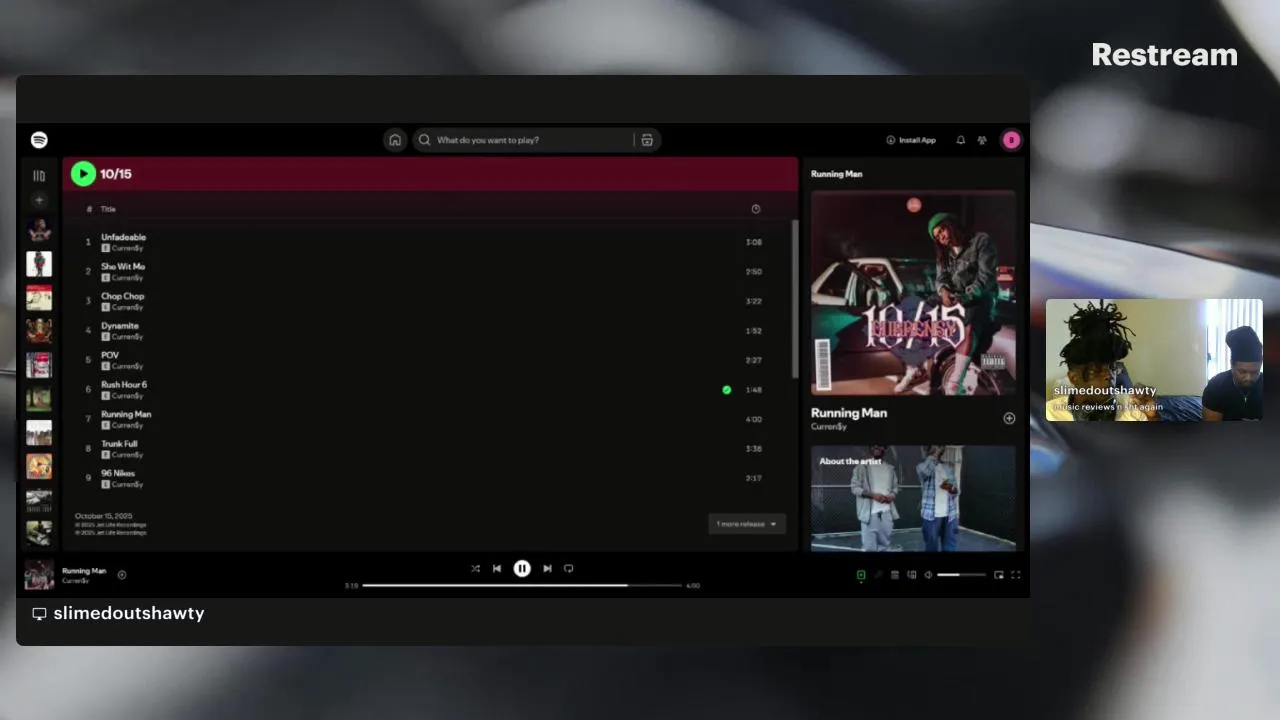Viewport: 1280px width, 720px height.
Task: Click the Restream logo
Action: coord(1164,55)
